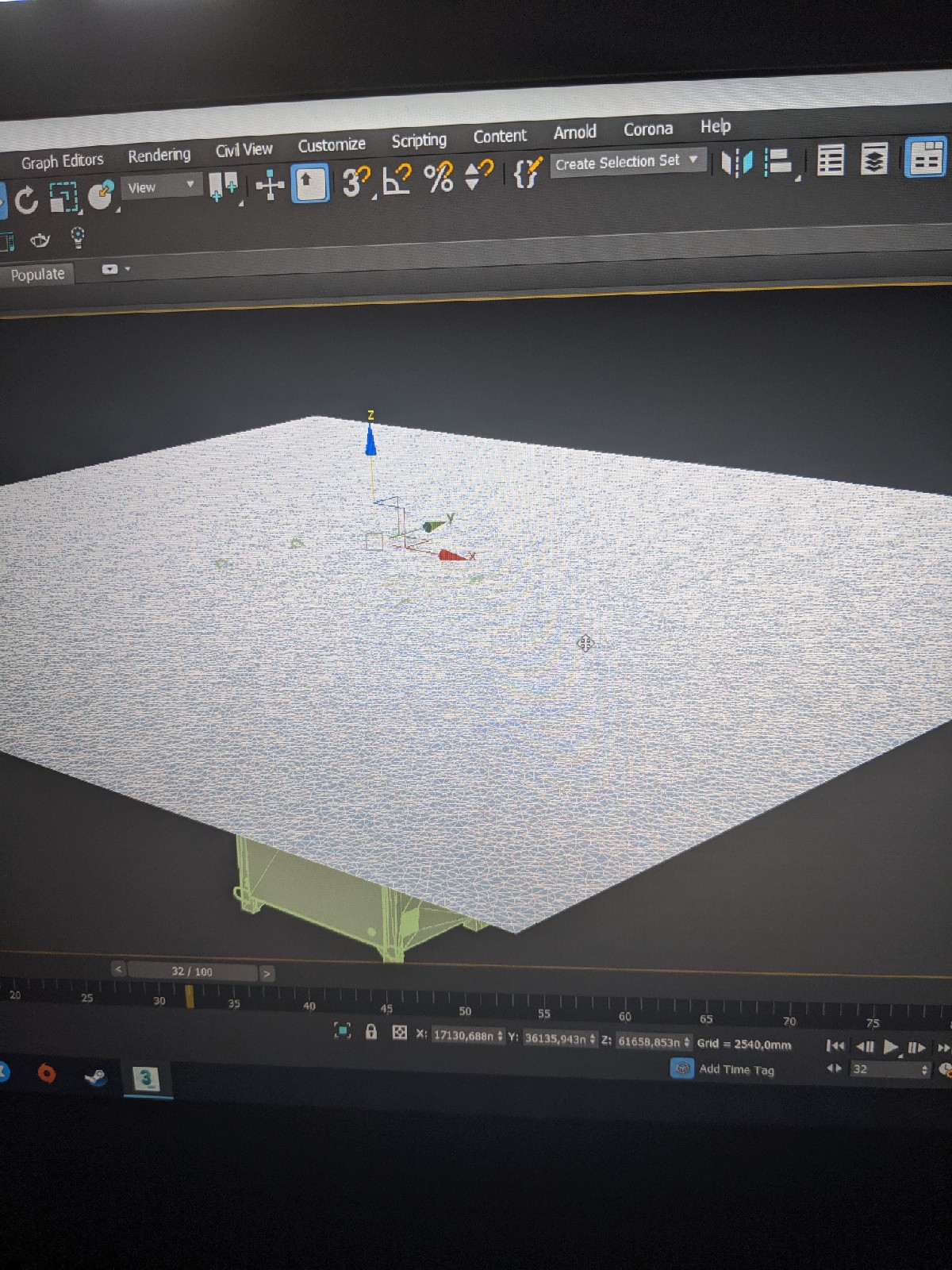Expand the Create Selection Set dropdown
Viewport: 952px width, 1270px height.
[628, 162]
